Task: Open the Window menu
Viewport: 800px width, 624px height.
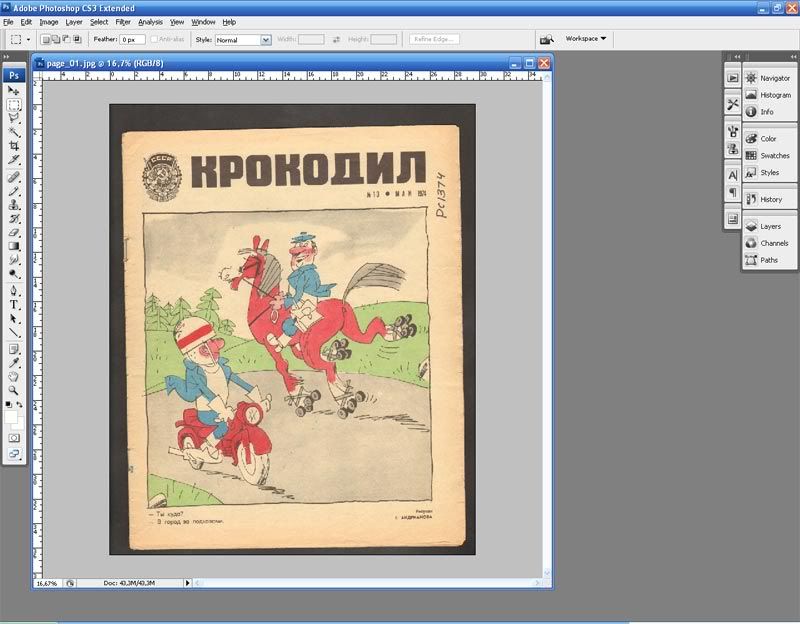Action: click(x=203, y=22)
